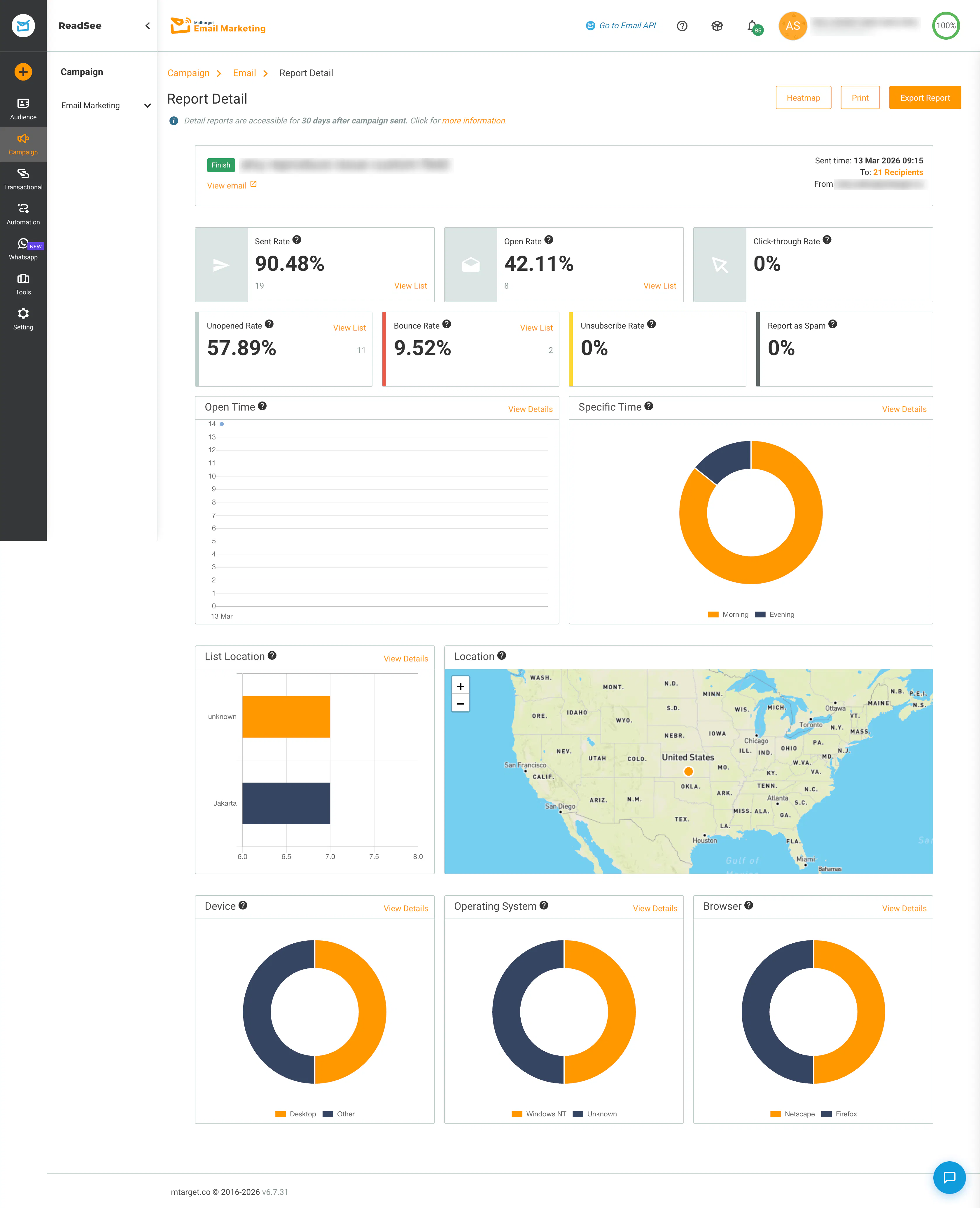Click Report as Spam help icon
The height and width of the screenshot is (1208, 980).
point(833,324)
